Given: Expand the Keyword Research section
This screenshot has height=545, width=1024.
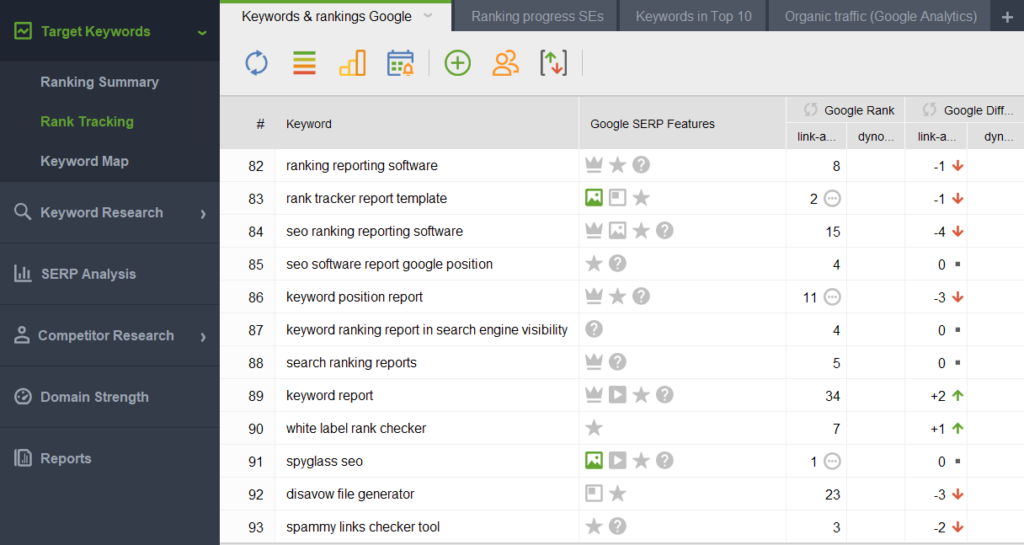Looking at the screenshot, I should click(203, 213).
